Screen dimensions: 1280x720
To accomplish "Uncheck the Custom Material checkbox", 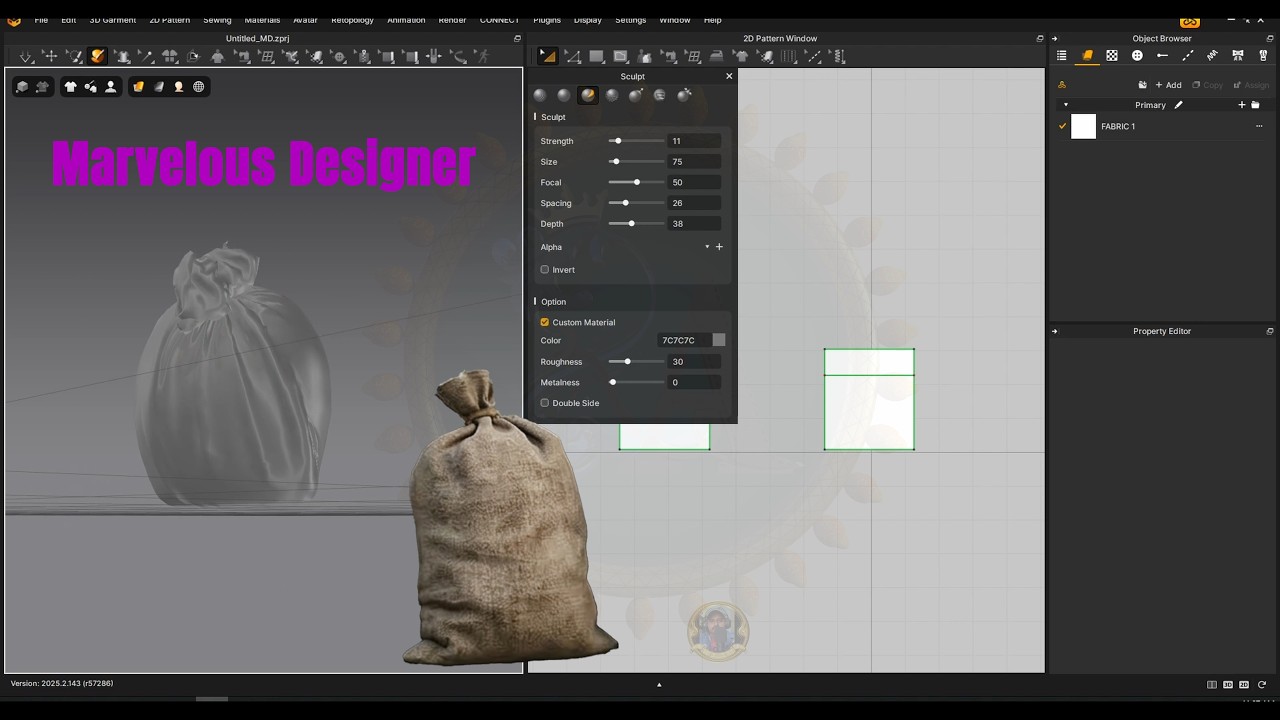I will click(545, 322).
